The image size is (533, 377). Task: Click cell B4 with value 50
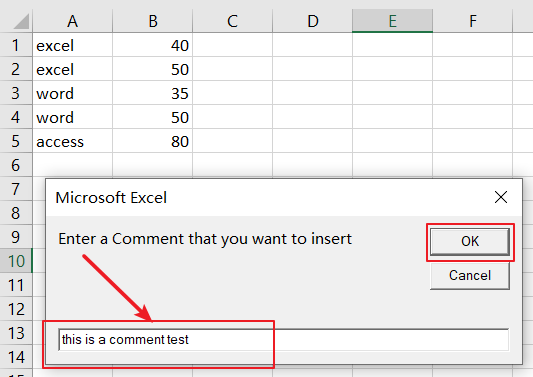153,117
